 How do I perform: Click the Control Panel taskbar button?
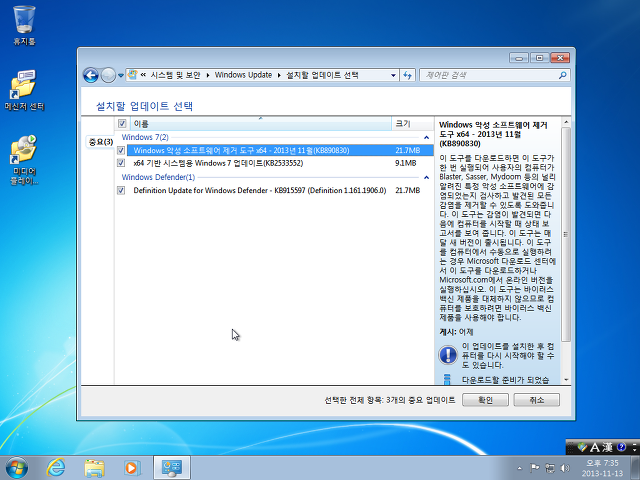pyautogui.click(x=172, y=468)
